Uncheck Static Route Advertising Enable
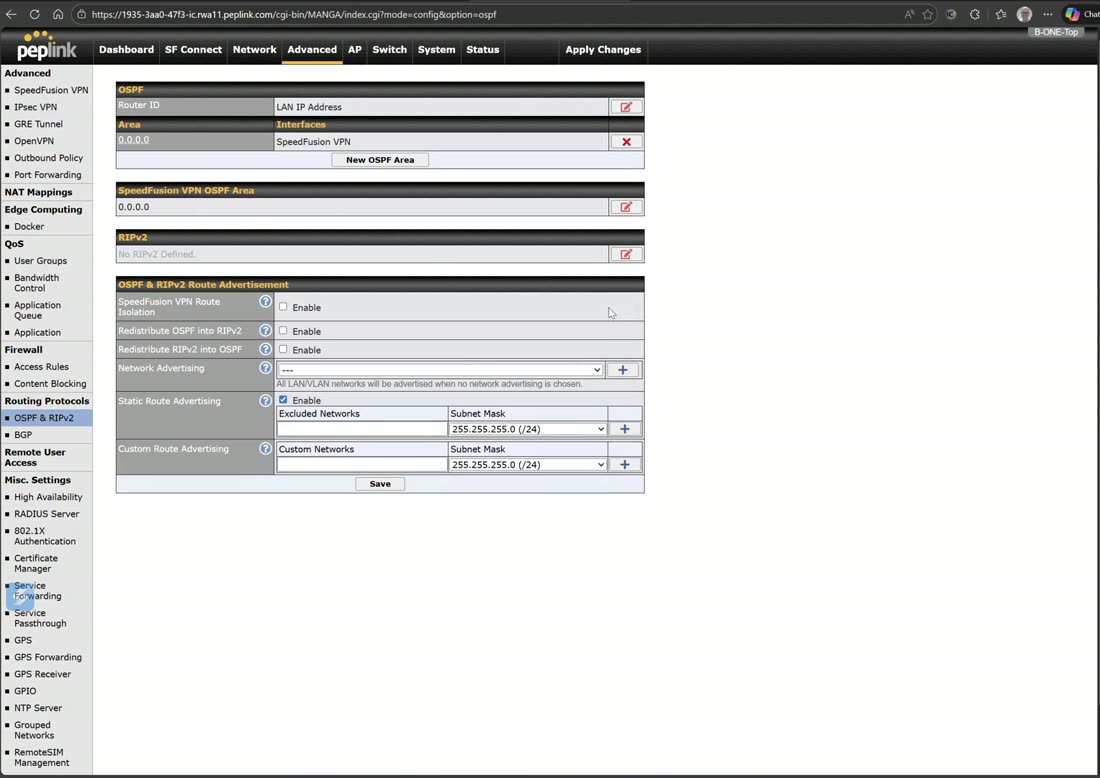Image resolution: width=1100 pixels, height=778 pixels. coord(283,399)
